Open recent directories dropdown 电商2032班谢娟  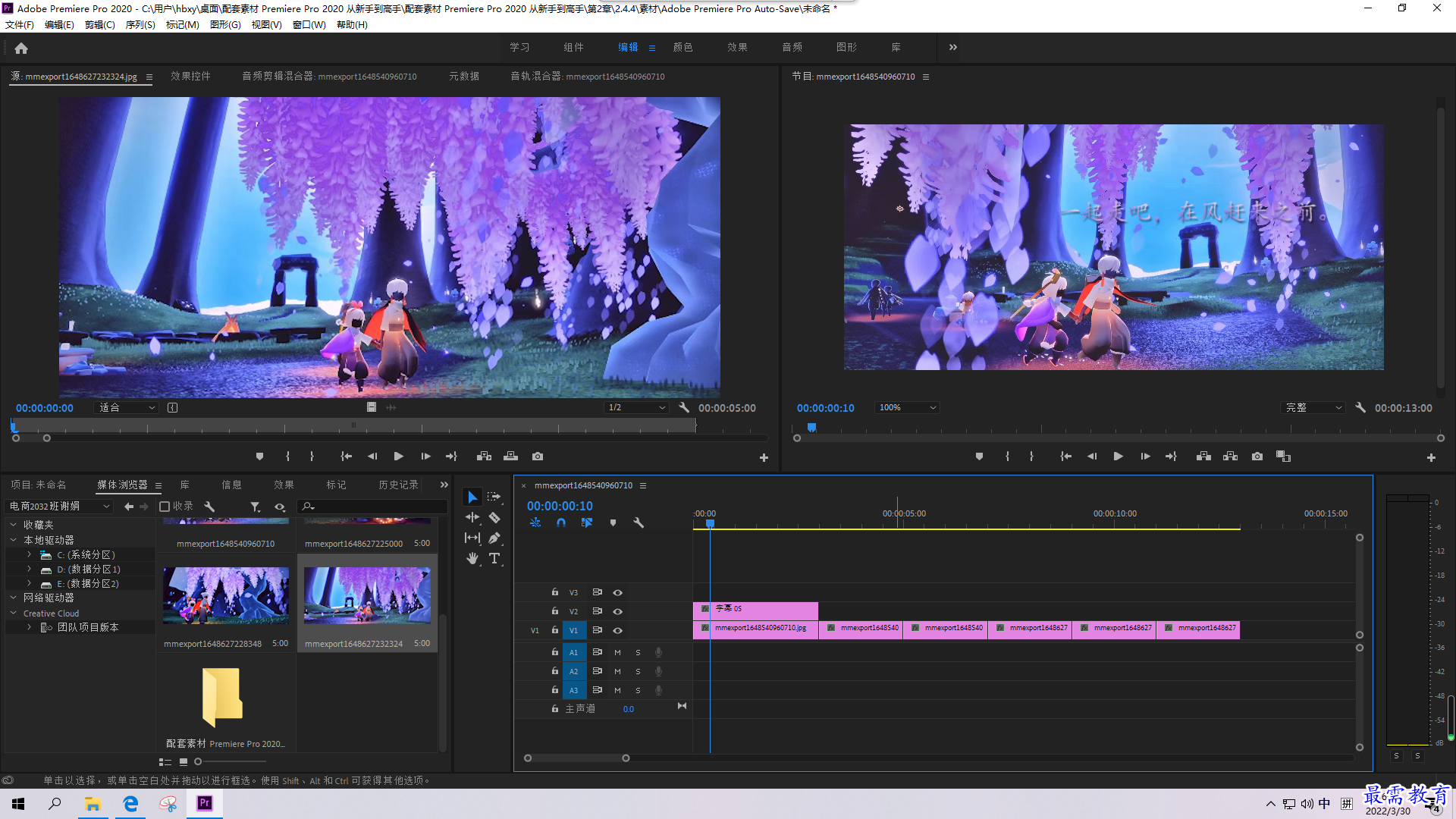59,507
